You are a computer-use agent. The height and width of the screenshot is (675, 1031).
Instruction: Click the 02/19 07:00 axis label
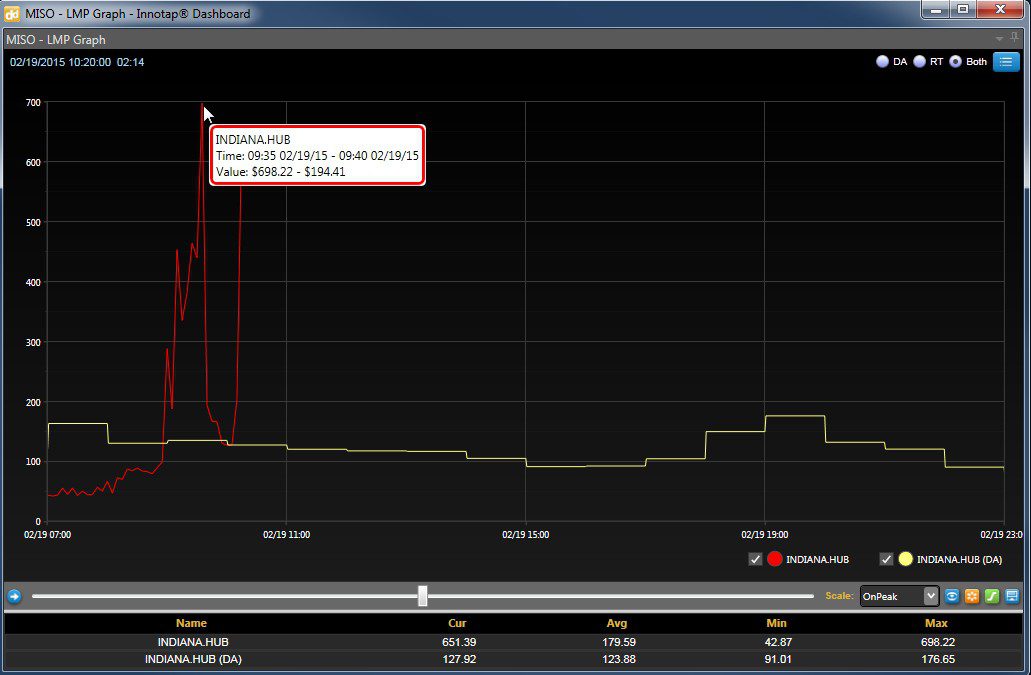pyautogui.click(x=47, y=534)
